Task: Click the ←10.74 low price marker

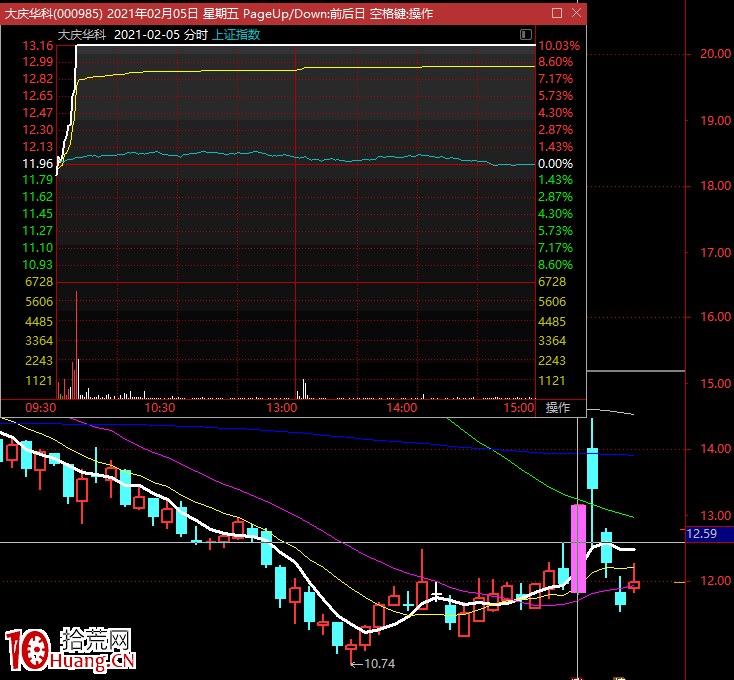Action: [x=373, y=664]
